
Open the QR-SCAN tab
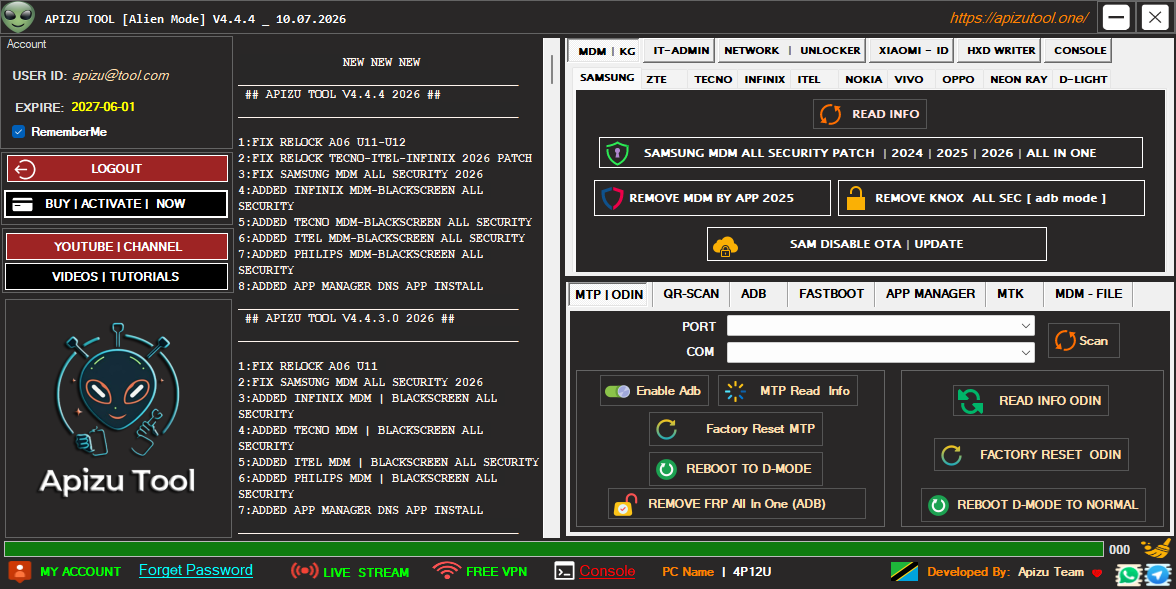691,294
